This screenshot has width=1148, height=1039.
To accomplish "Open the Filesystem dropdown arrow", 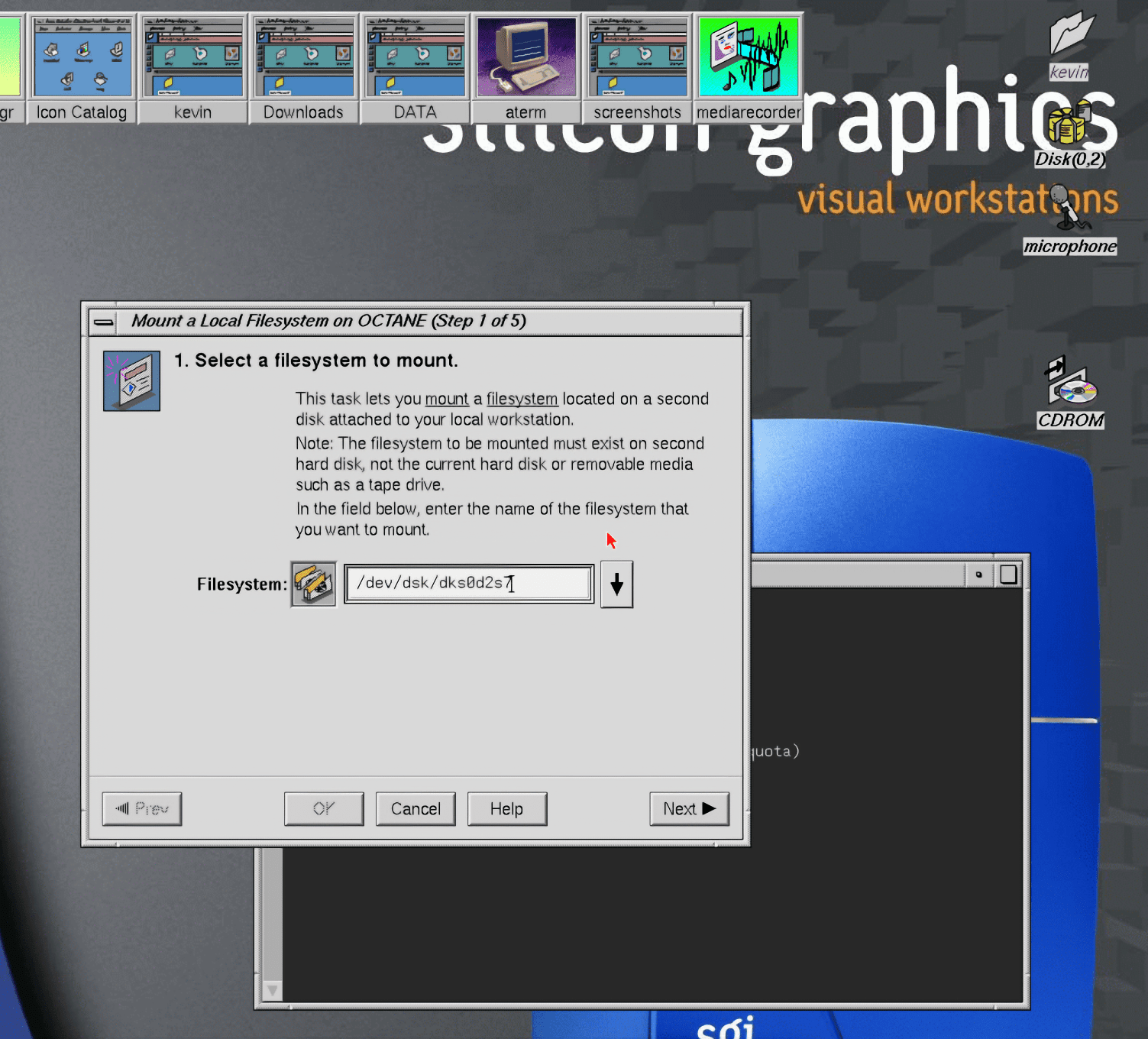I will [x=616, y=584].
